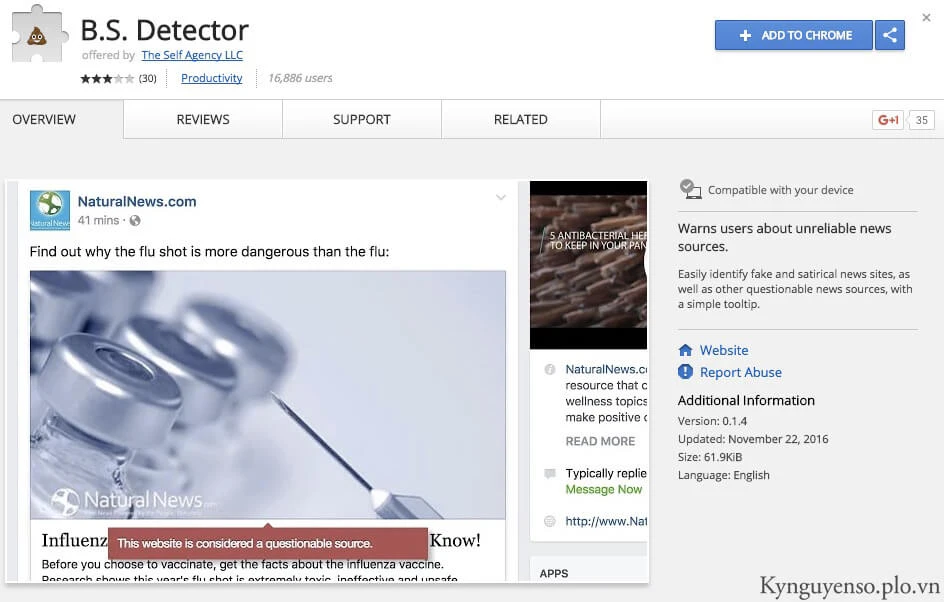Click the share icon next to Add to Chrome

[890, 35]
